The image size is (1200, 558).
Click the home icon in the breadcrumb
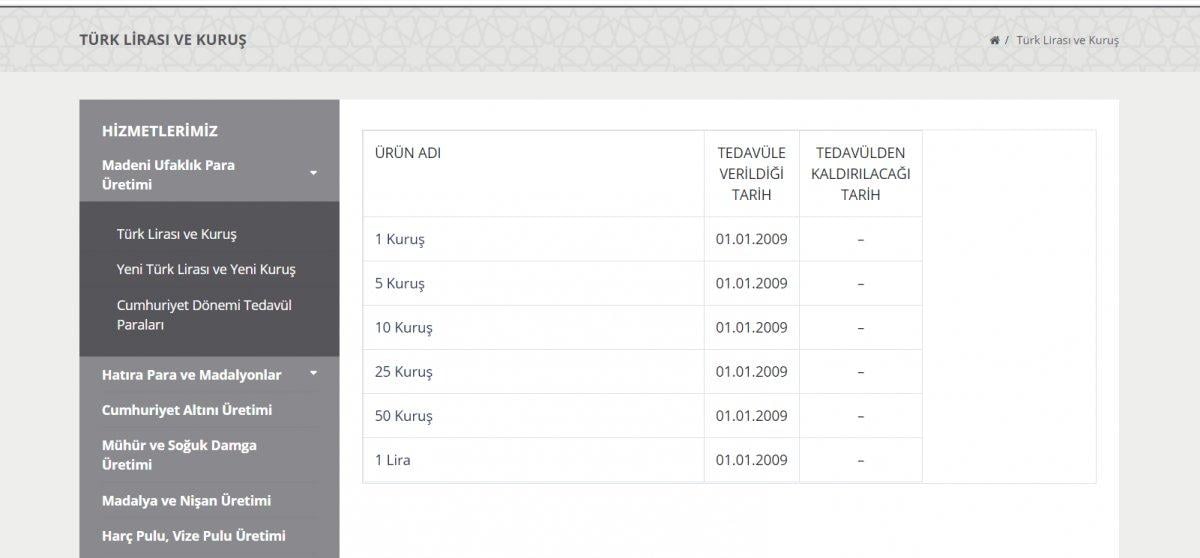[x=994, y=40]
